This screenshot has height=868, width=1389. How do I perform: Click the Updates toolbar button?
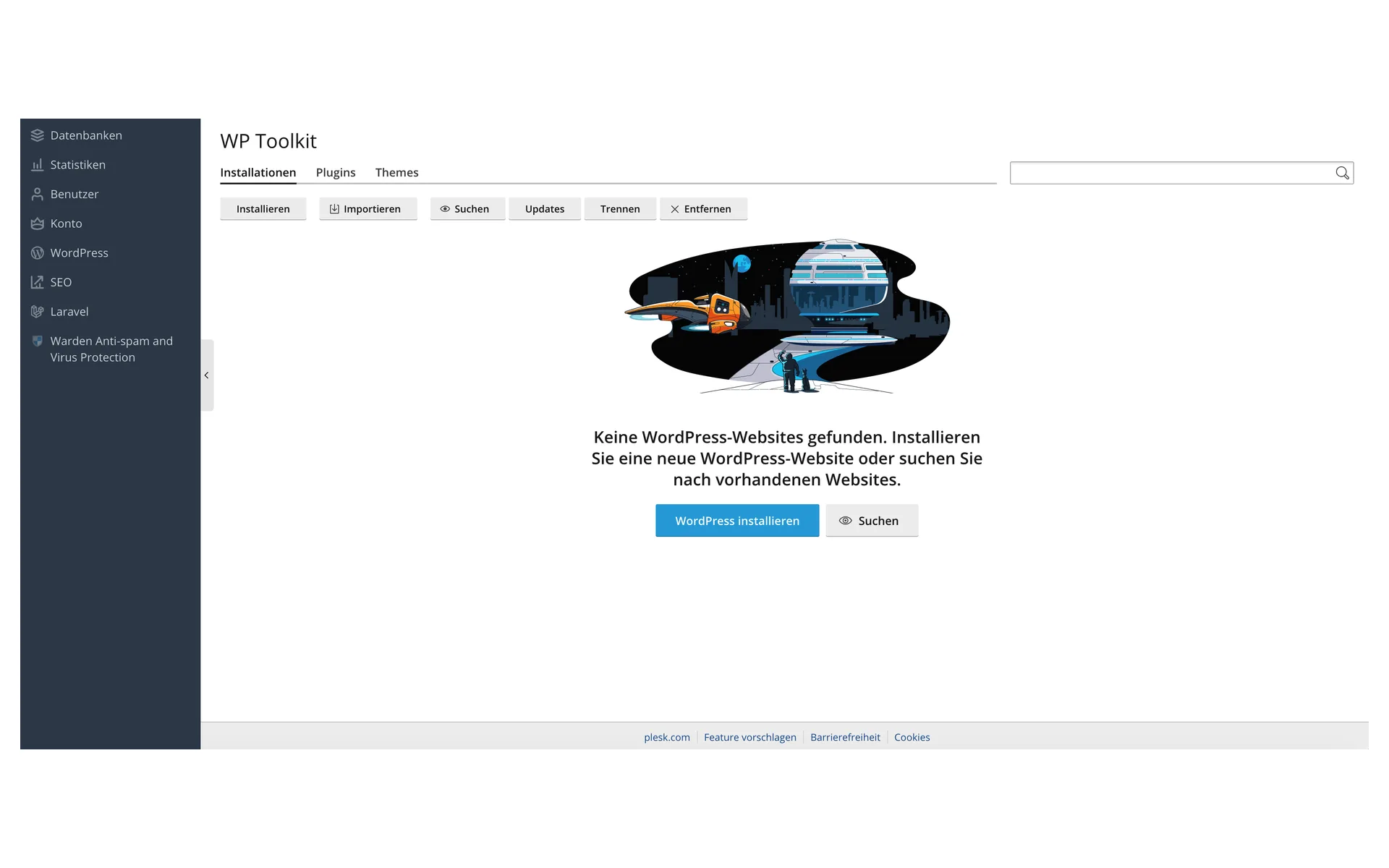545,209
